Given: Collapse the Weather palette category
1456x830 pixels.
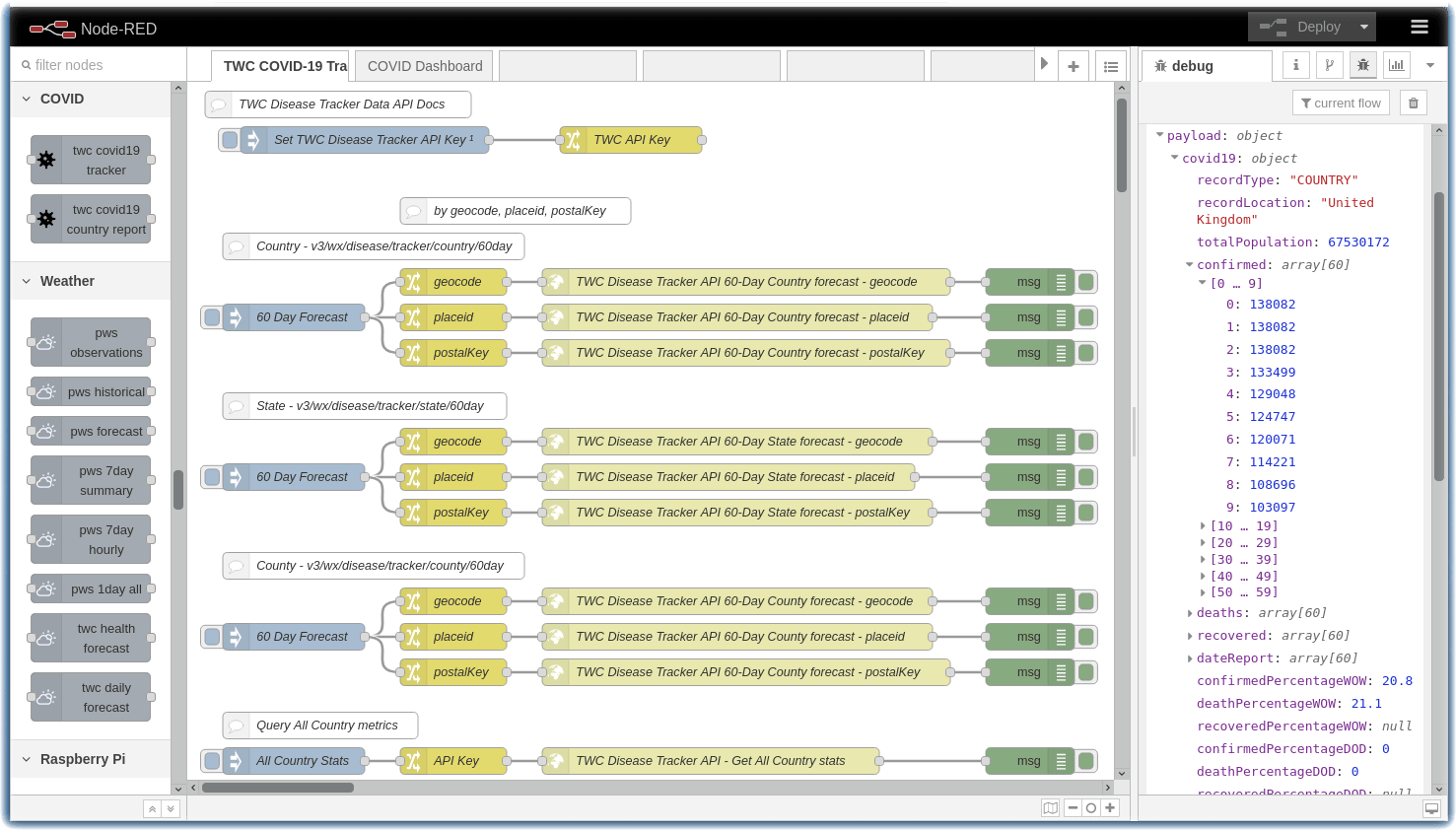Looking at the screenshot, I should click(x=27, y=281).
